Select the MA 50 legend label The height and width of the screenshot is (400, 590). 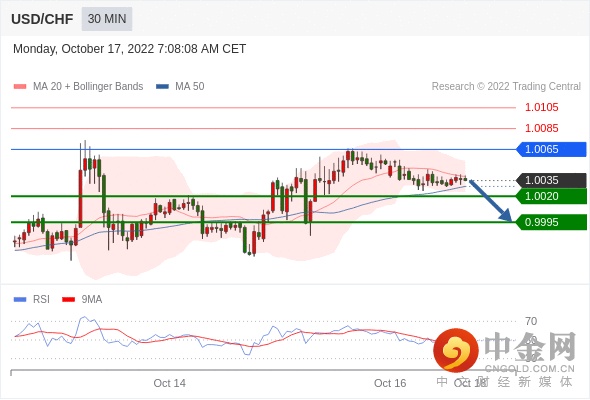click(x=190, y=87)
